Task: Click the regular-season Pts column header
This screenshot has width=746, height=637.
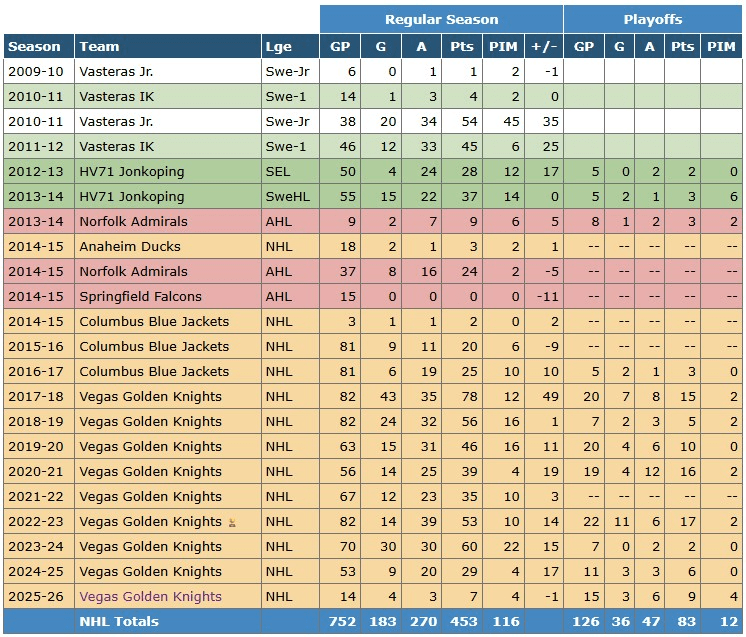Action: [x=461, y=47]
